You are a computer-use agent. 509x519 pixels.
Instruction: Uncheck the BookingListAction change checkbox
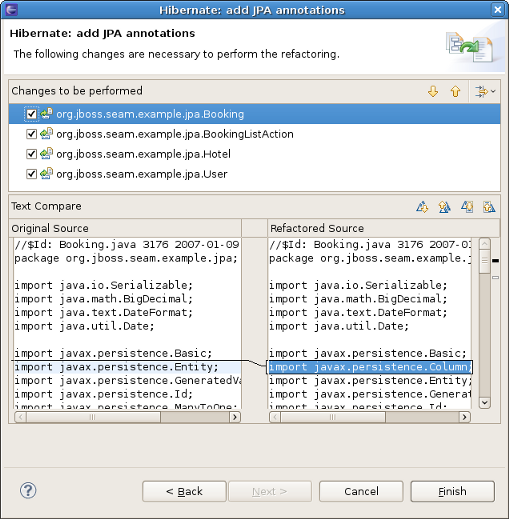(x=31, y=134)
